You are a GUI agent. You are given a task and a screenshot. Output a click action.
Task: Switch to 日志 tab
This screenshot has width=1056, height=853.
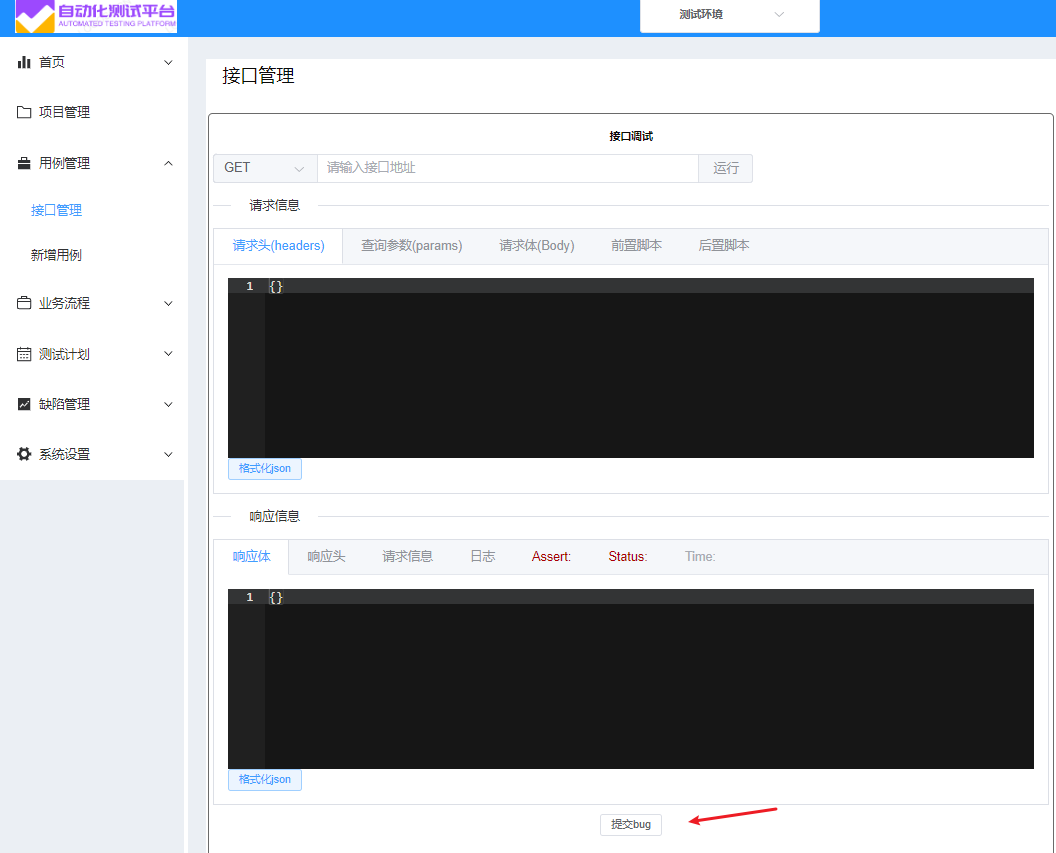(483, 557)
